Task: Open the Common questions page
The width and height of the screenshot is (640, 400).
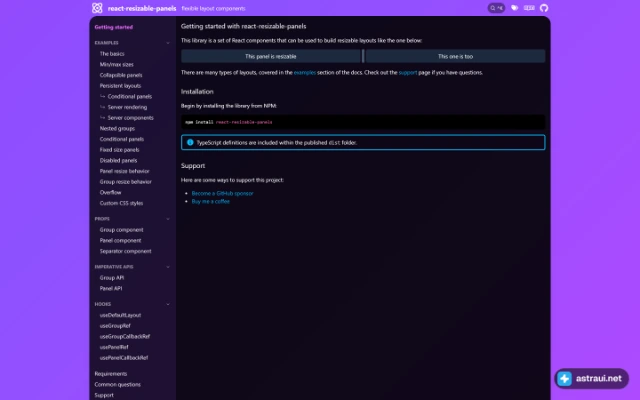Action: coord(117,384)
